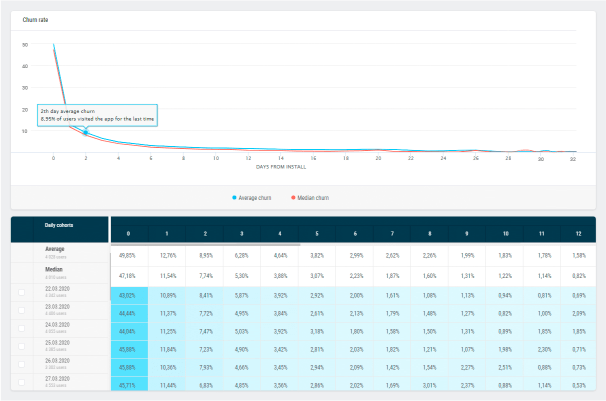Viewport: 606px width, 401px height.
Task: Click the Average day 0 value 49,85%
Action: click(129, 254)
